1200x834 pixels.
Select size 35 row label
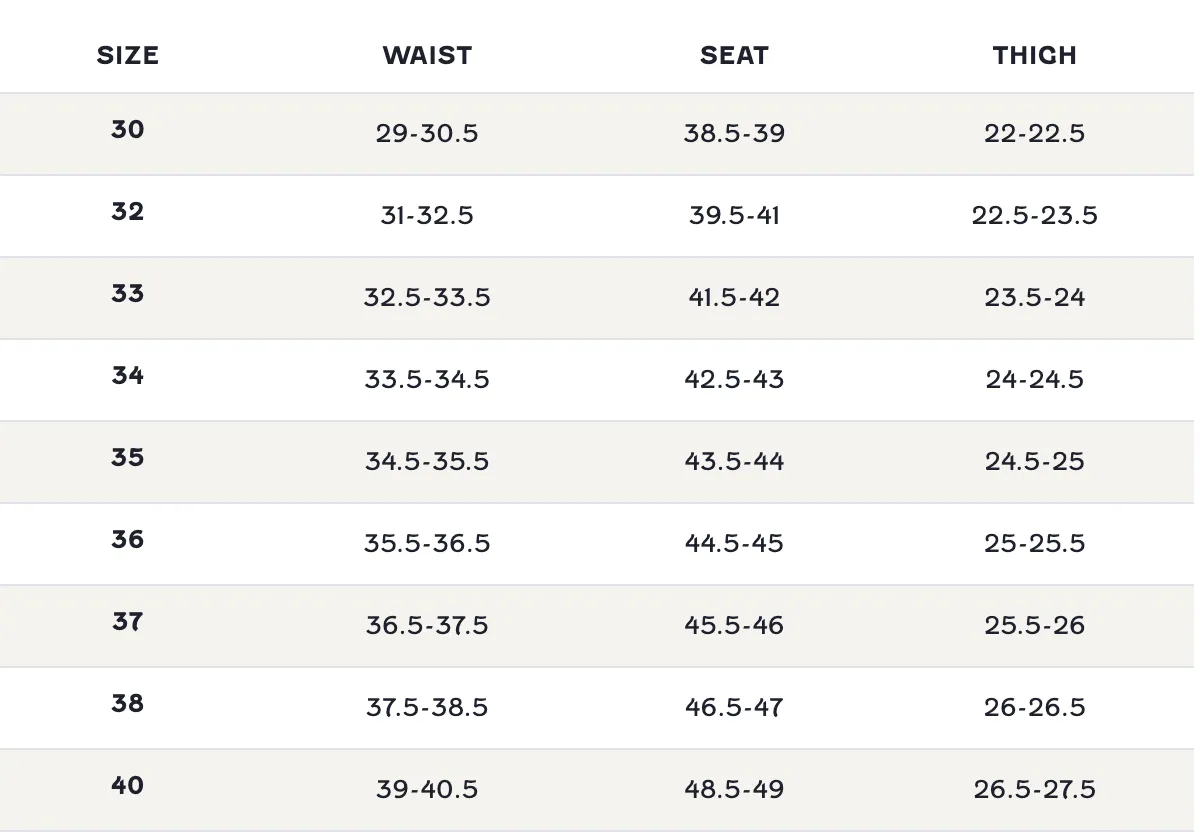[127, 457]
